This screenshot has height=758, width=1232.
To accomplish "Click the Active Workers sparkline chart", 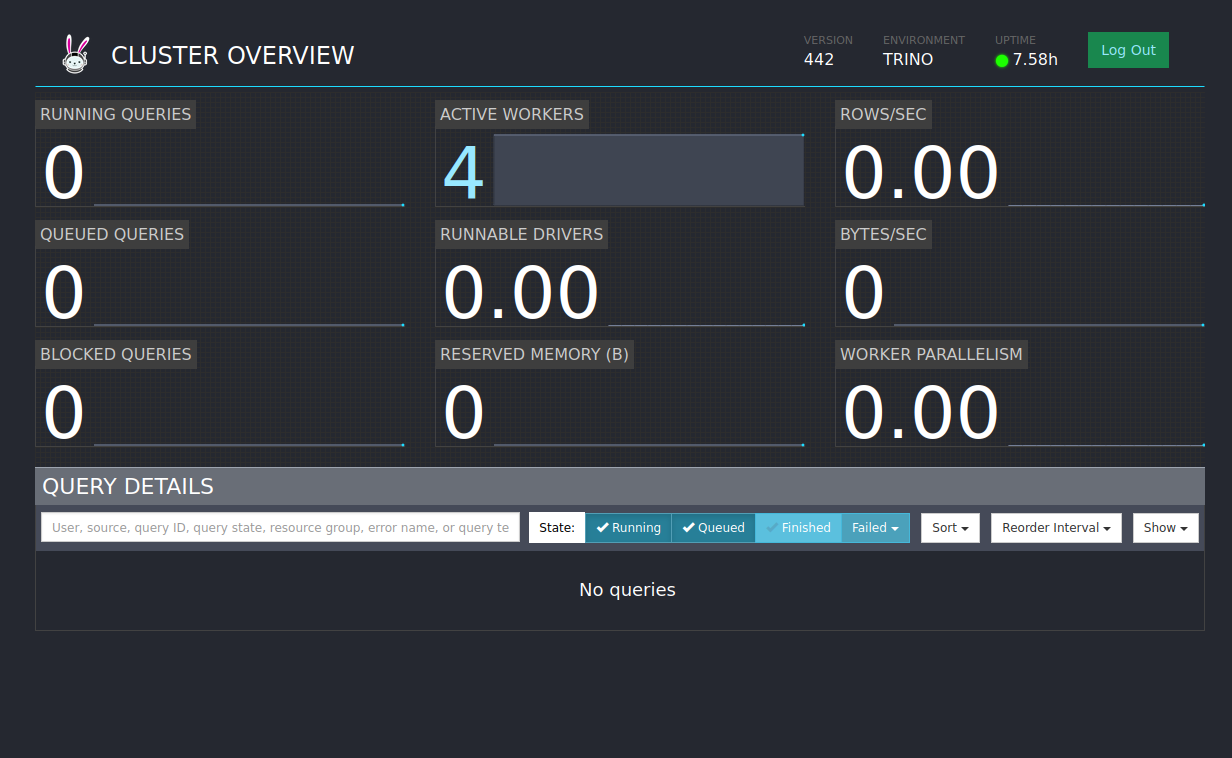I will point(648,170).
